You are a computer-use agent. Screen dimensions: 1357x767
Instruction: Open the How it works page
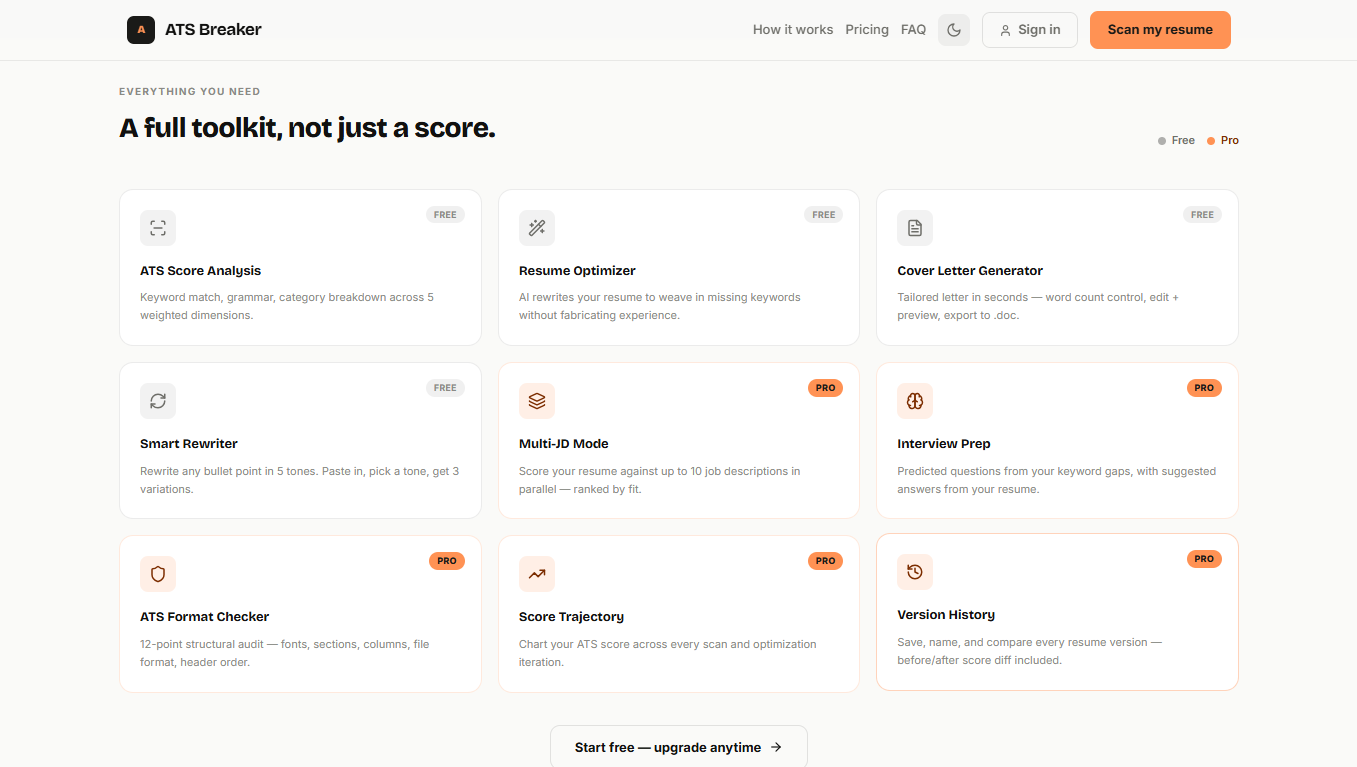(793, 30)
